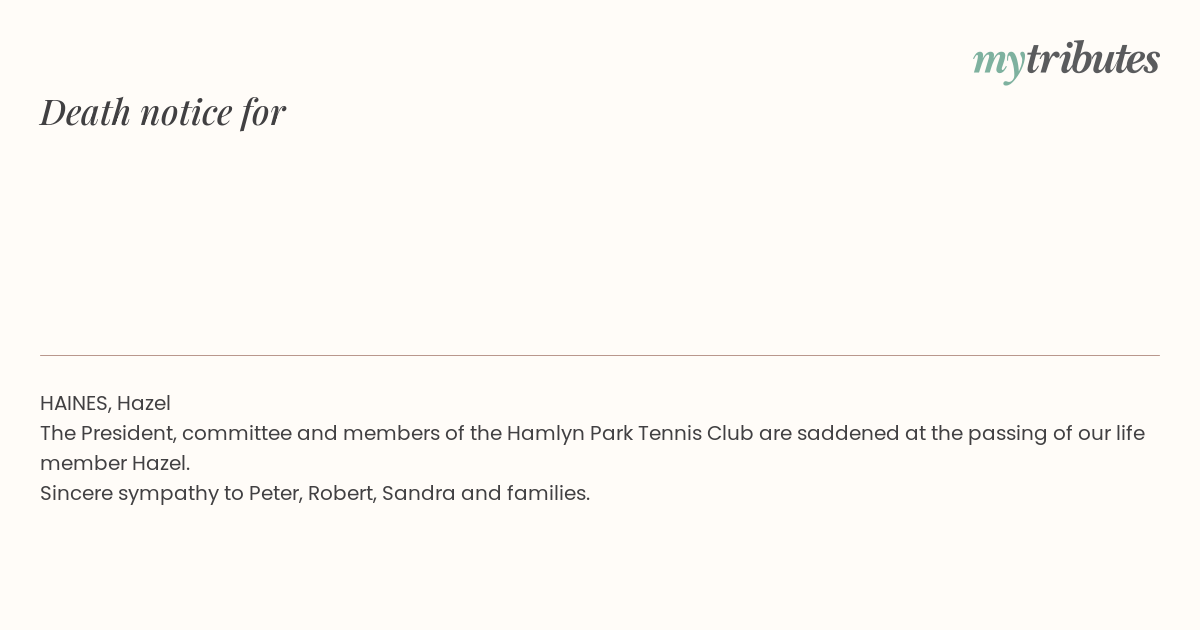Click the word 'Death' in the heading
The image size is (1200, 630).
click(85, 111)
